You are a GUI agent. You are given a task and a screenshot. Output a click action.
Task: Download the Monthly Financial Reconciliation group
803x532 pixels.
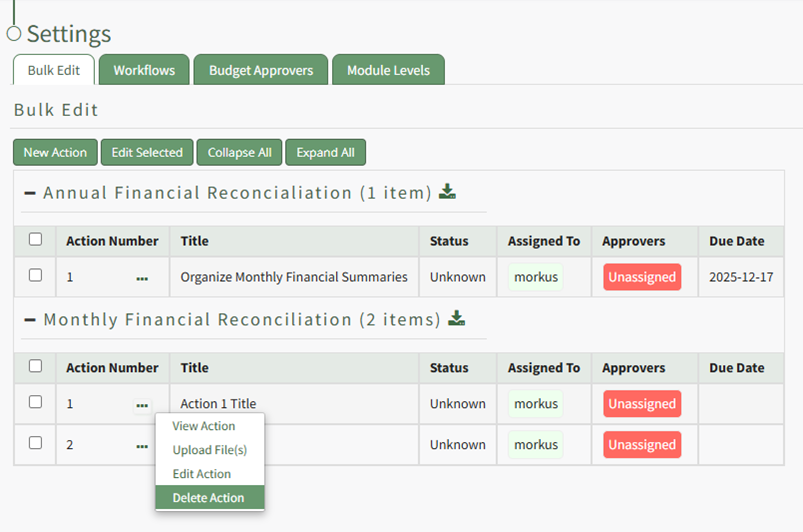pyautogui.click(x=457, y=319)
